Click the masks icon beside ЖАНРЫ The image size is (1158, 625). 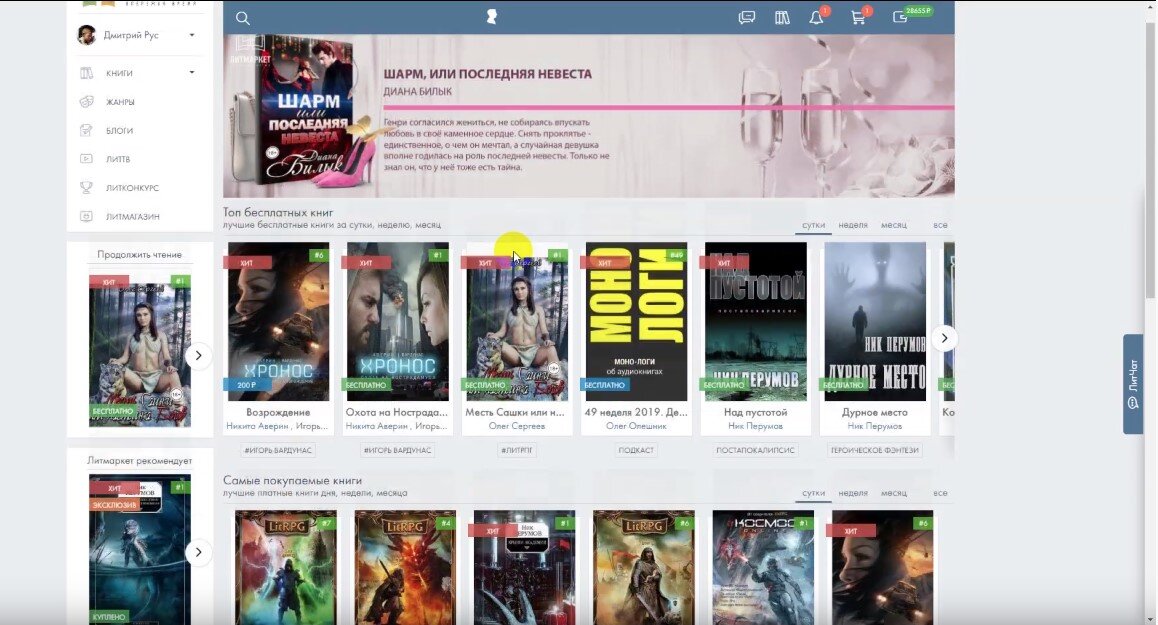click(86, 101)
